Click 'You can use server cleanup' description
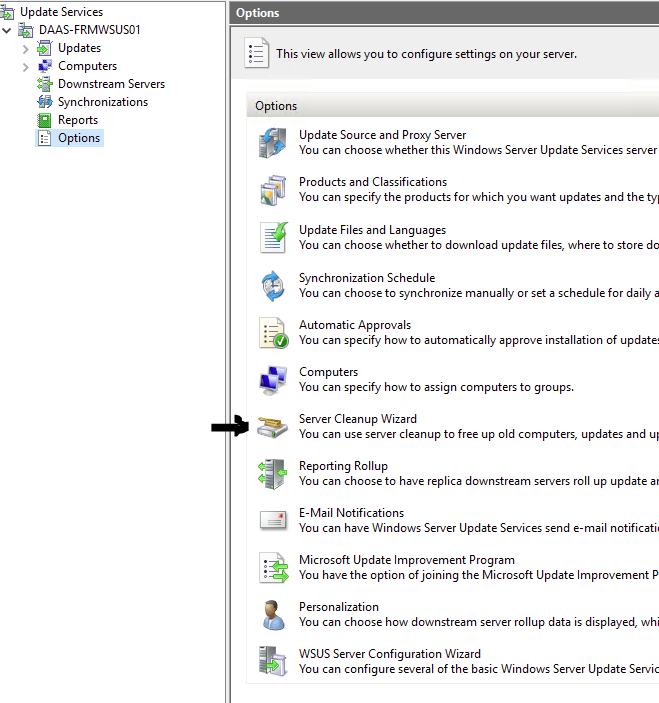 coord(479,434)
